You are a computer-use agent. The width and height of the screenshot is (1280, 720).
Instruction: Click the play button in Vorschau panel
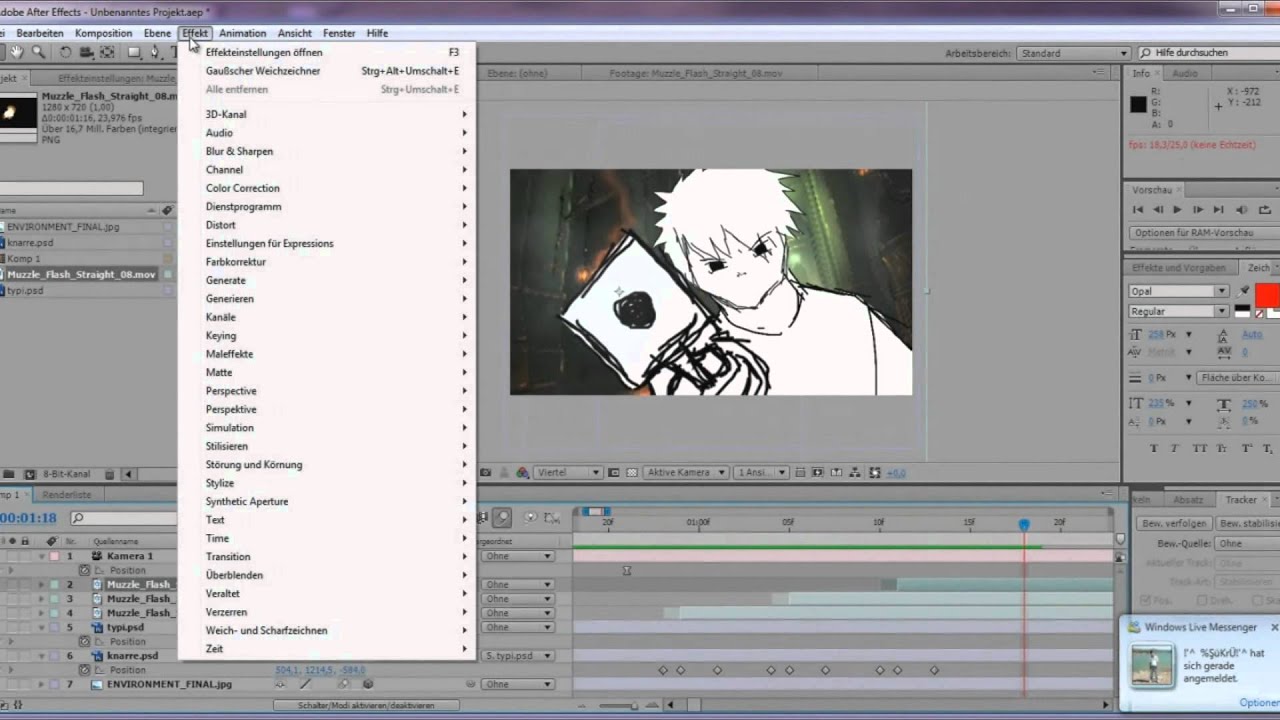[1177, 210]
